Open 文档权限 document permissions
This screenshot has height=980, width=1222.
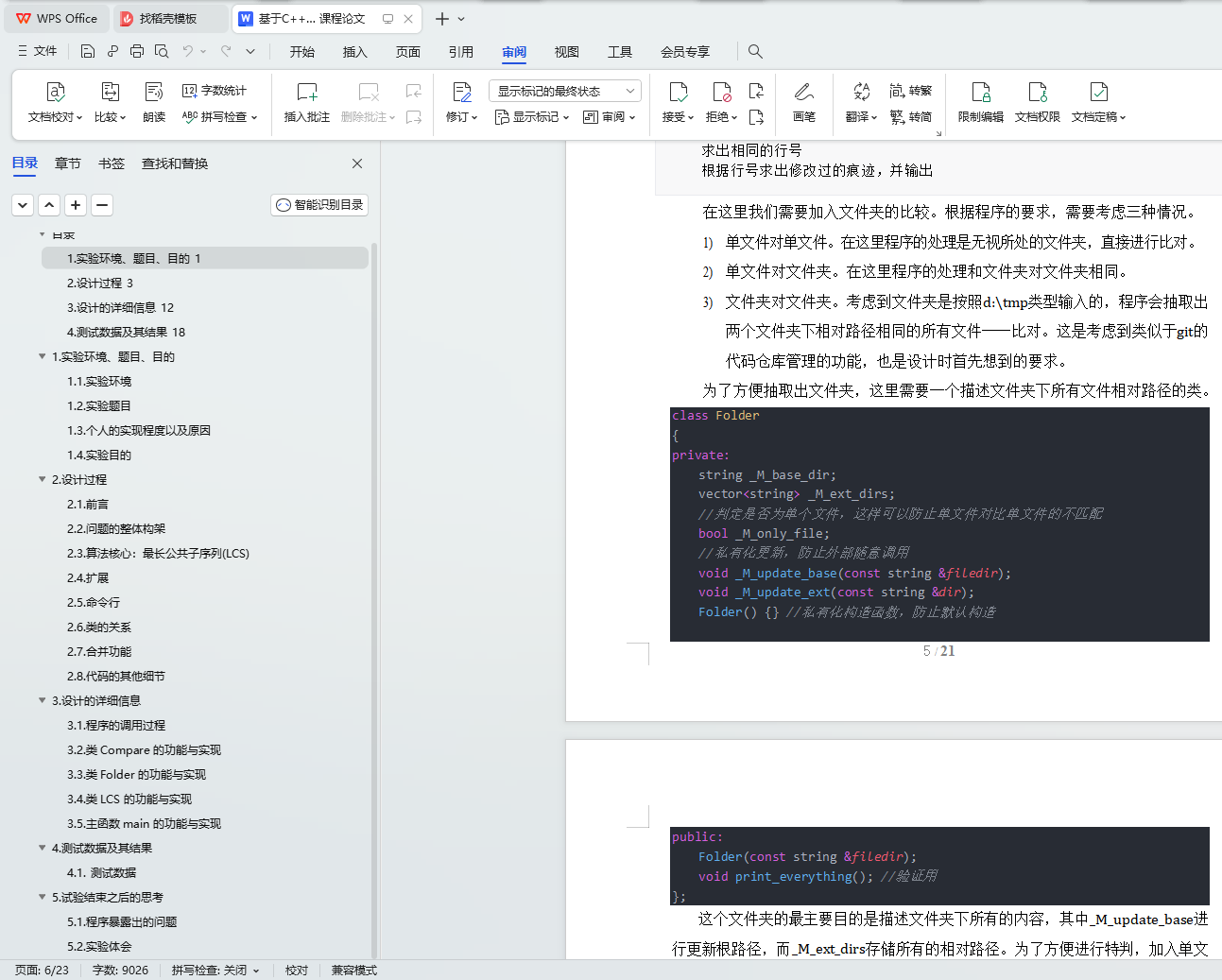pyautogui.click(x=1038, y=102)
